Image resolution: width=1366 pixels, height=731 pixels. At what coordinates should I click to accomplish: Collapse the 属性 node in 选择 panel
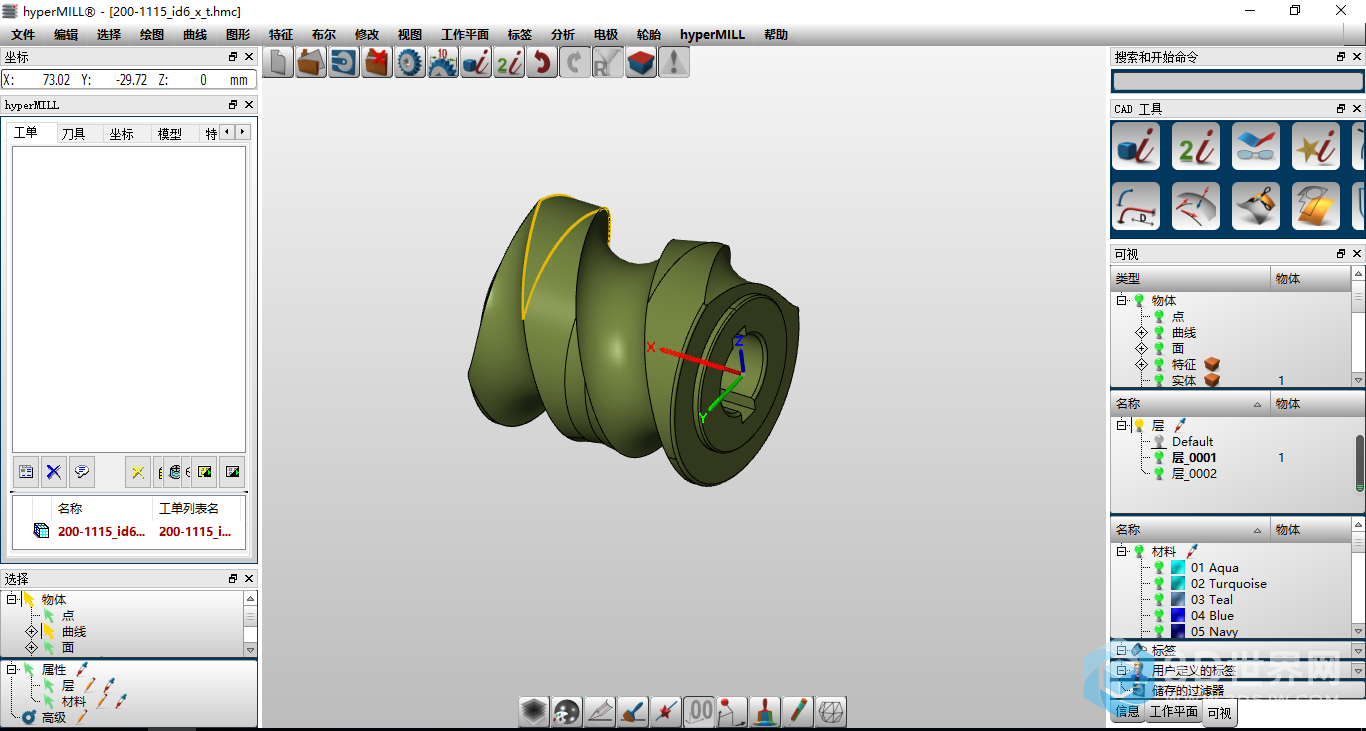[x=12, y=669]
